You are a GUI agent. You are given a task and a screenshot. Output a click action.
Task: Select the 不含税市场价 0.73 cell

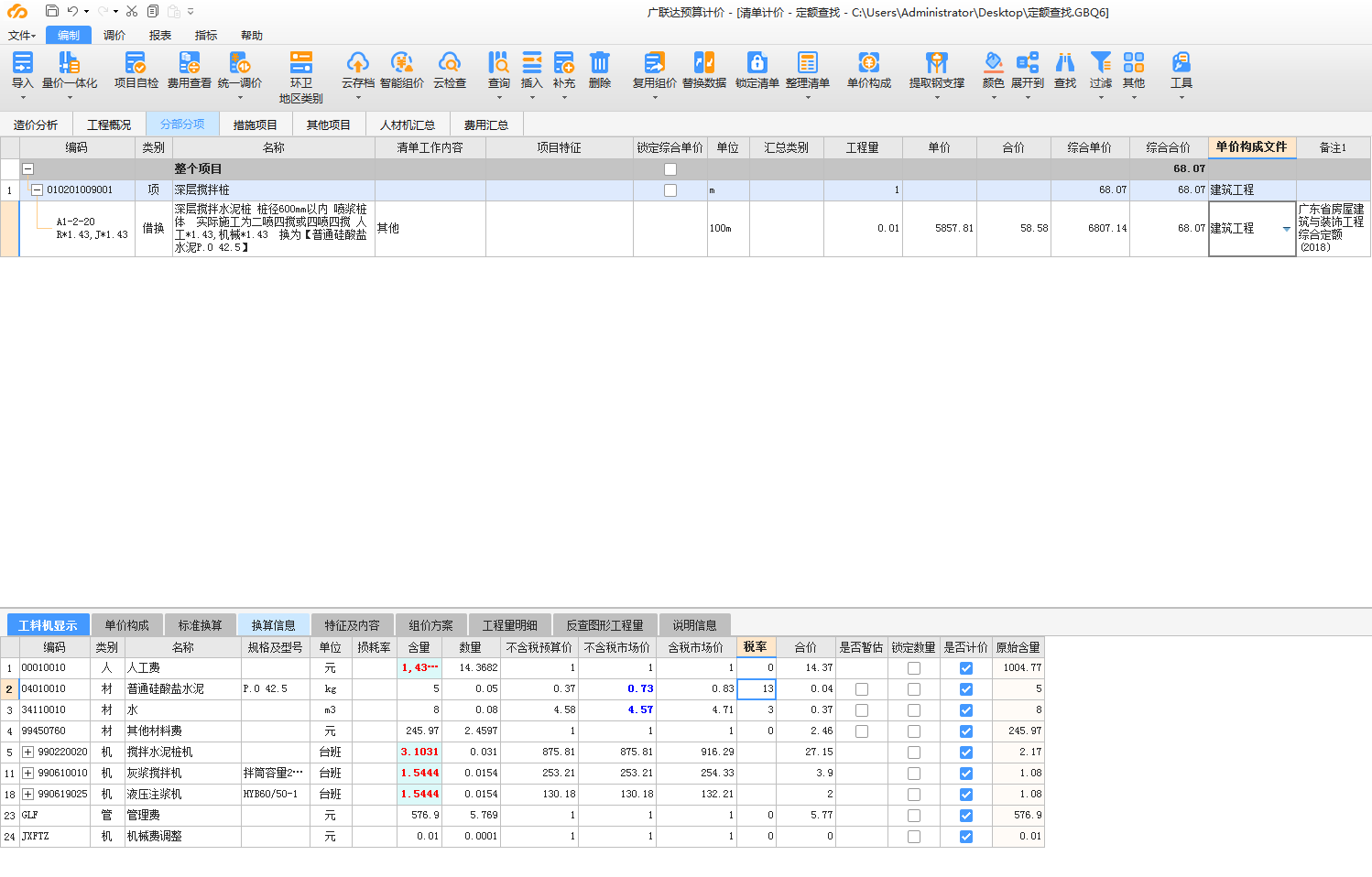pos(617,689)
